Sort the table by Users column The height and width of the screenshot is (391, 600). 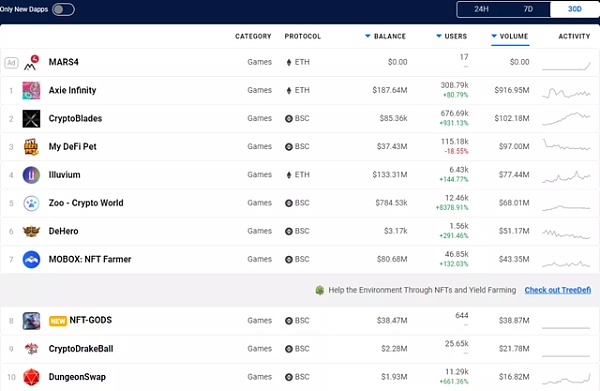click(452, 36)
